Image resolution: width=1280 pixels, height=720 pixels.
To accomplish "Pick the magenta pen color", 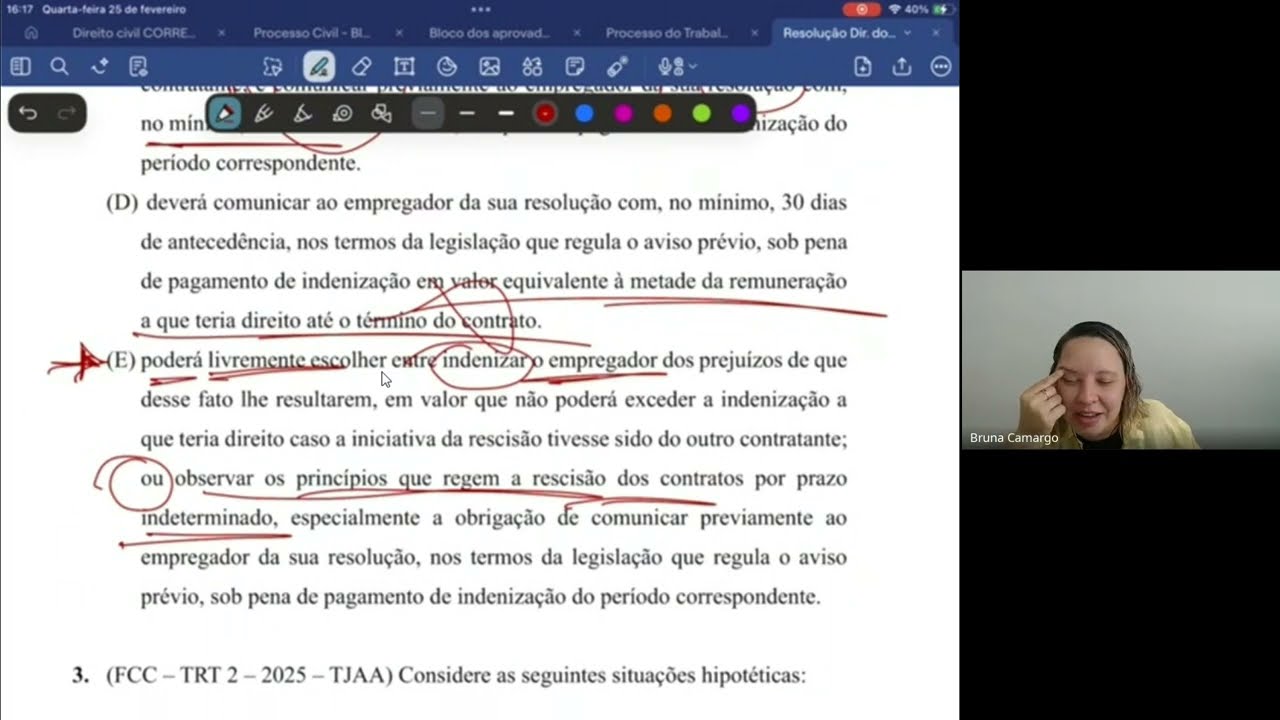I will point(623,113).
